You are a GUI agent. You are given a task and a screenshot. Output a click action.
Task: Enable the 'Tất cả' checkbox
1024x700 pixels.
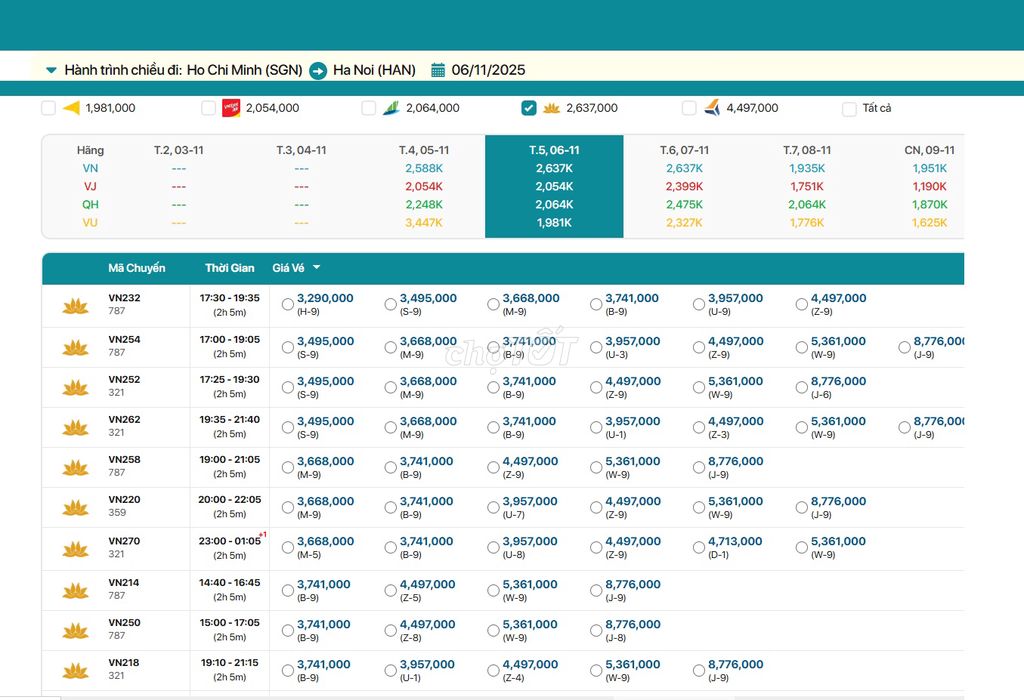tap(849, 108)
